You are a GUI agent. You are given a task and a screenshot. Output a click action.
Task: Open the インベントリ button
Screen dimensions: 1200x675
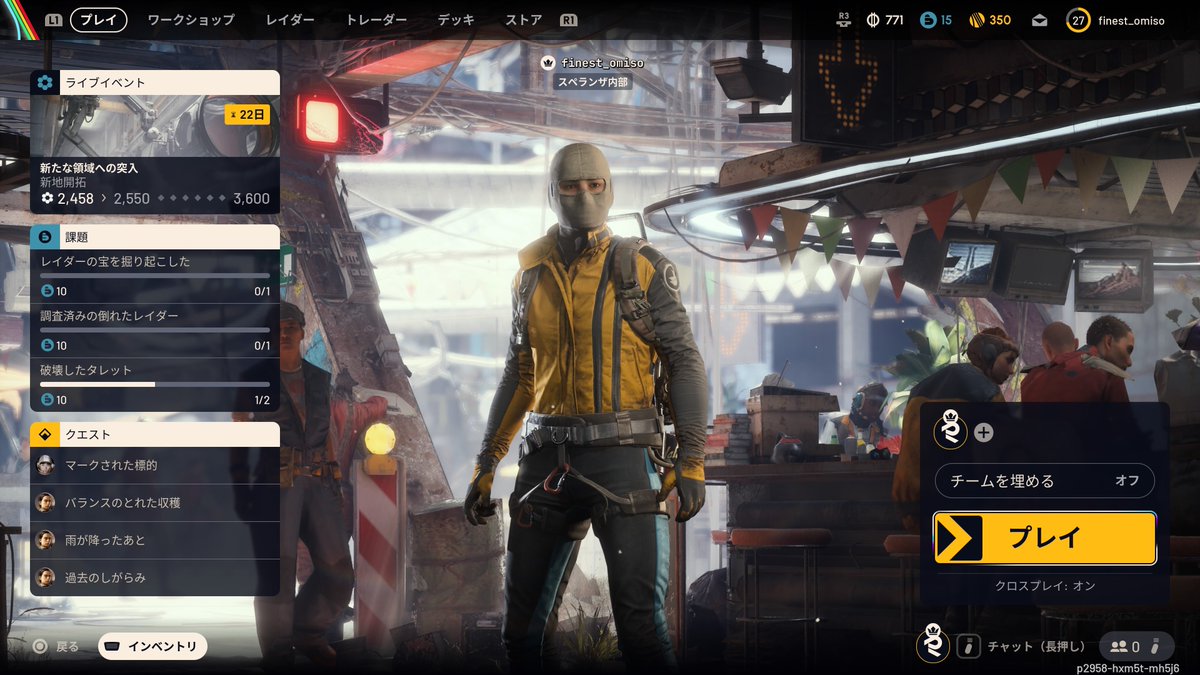[x=153, y=646]
